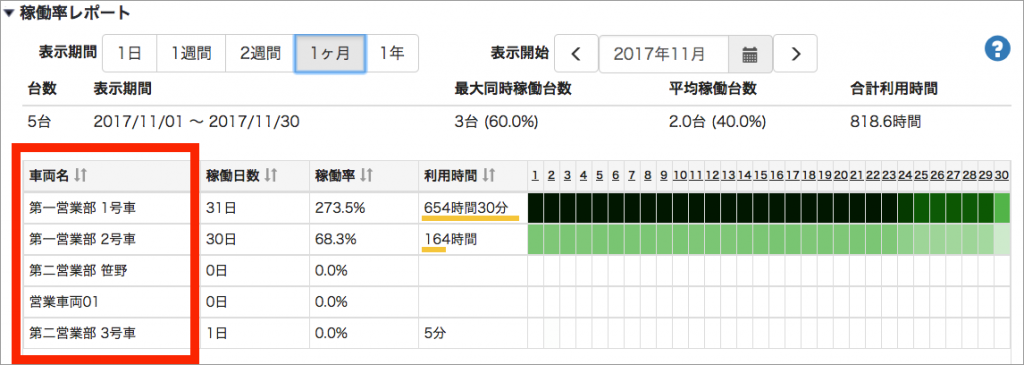Collapse the 稼働率レポート section triangle

tap(8, 13)
